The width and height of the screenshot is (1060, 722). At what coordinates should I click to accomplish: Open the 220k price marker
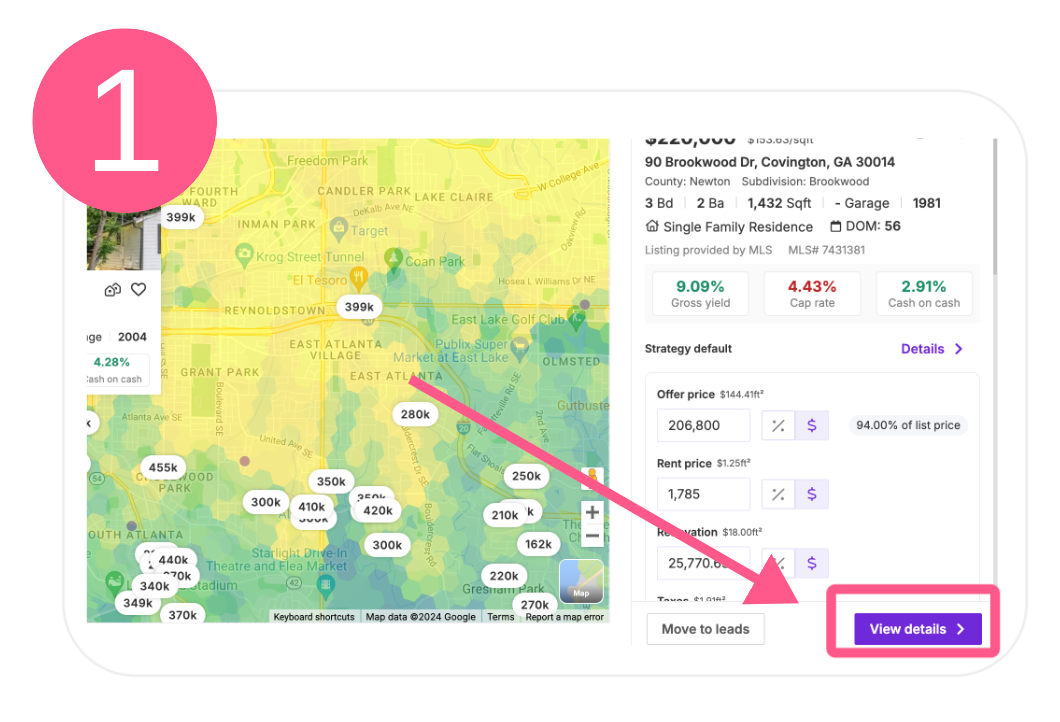click(504, 575)
